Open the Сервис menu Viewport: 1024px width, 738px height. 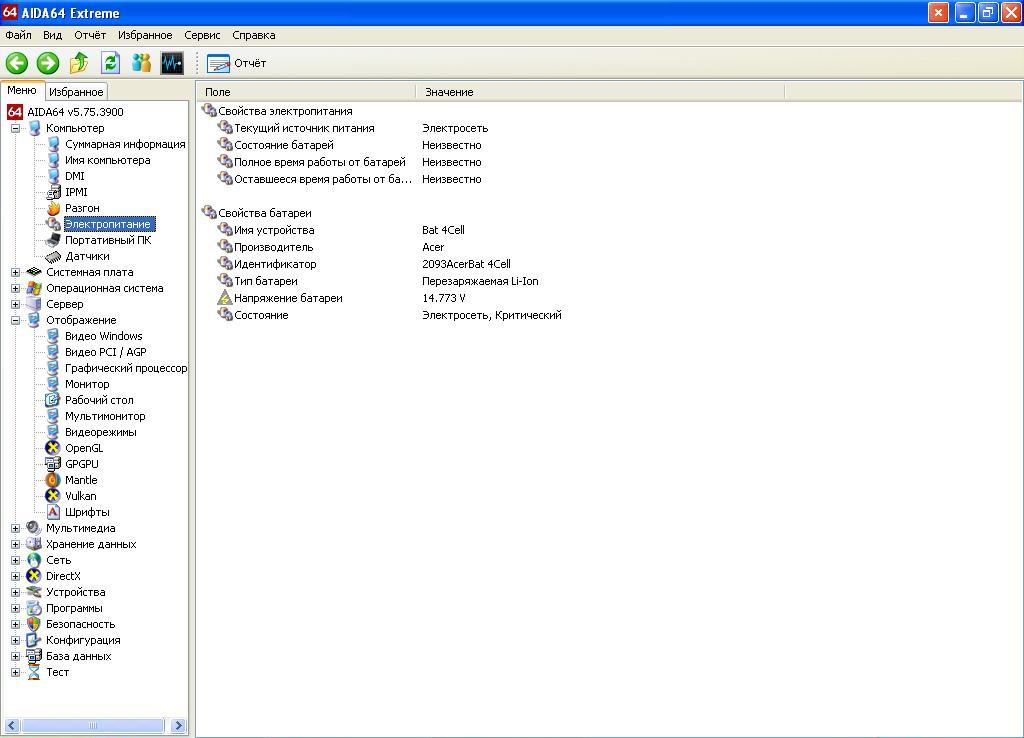click(202, 35)
